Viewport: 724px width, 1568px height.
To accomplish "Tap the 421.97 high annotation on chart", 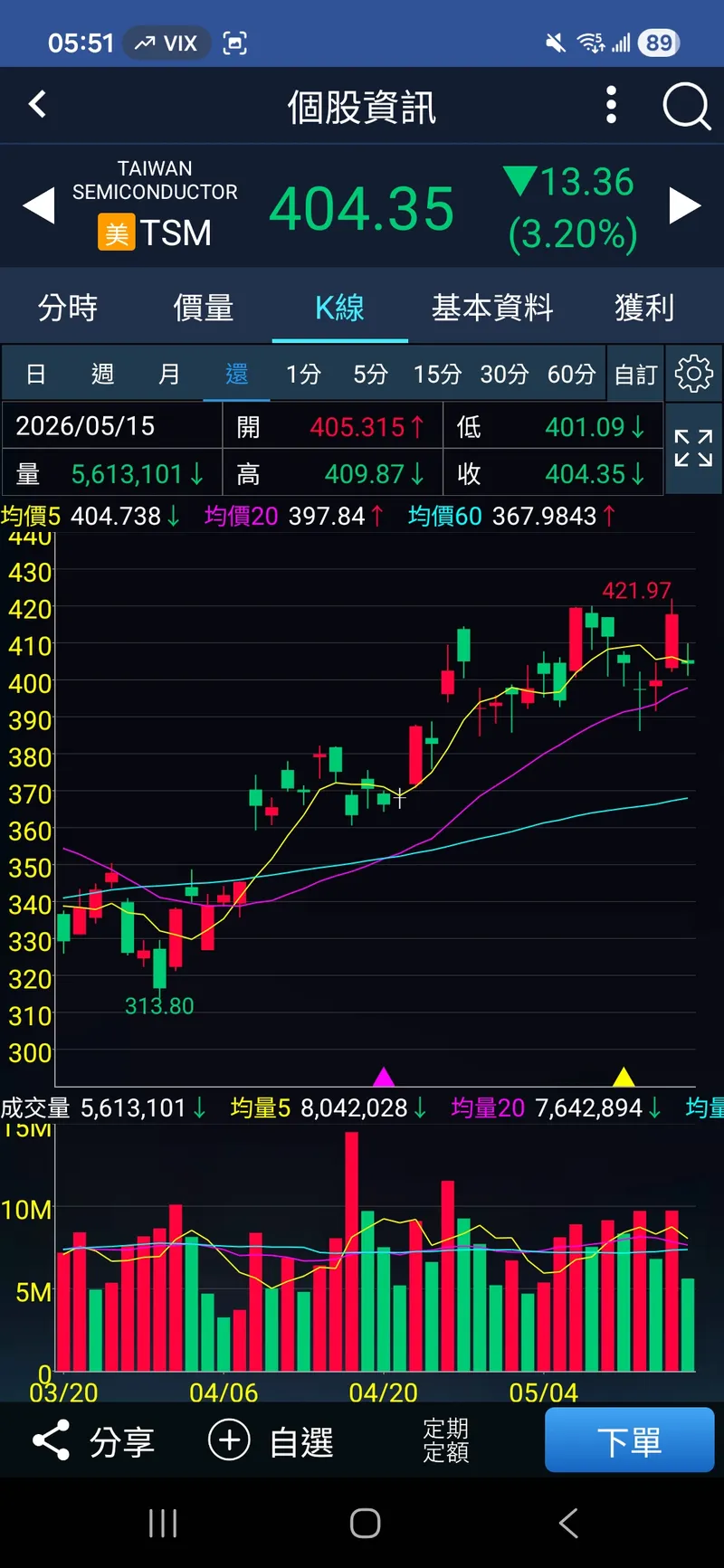I will 637,590.
